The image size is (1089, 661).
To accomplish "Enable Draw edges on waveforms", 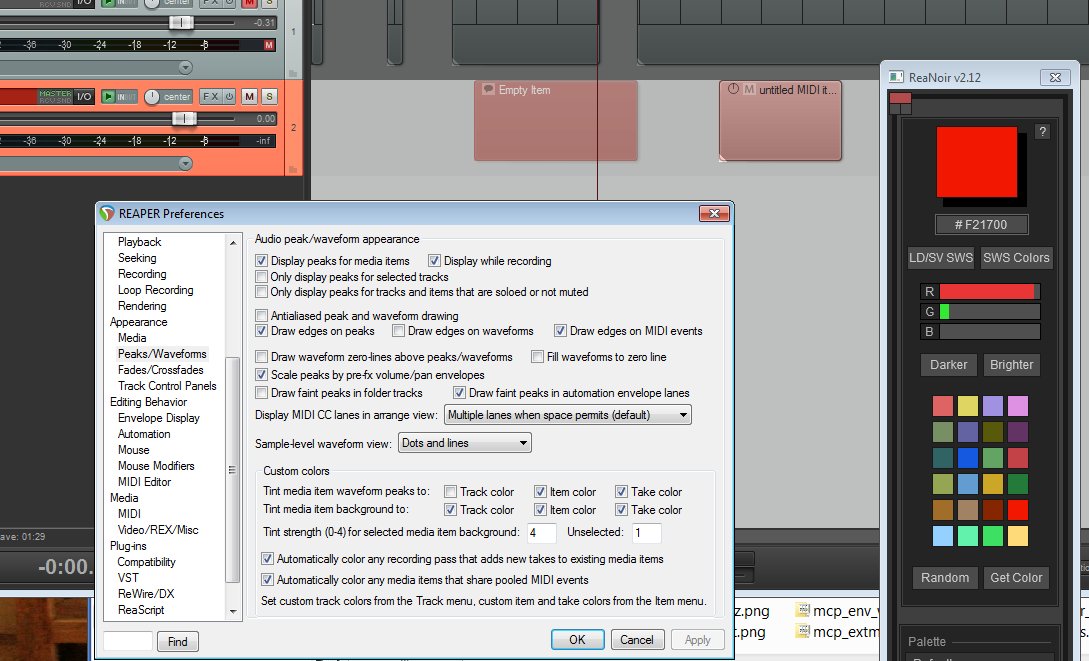I will [x=398, y=331].
